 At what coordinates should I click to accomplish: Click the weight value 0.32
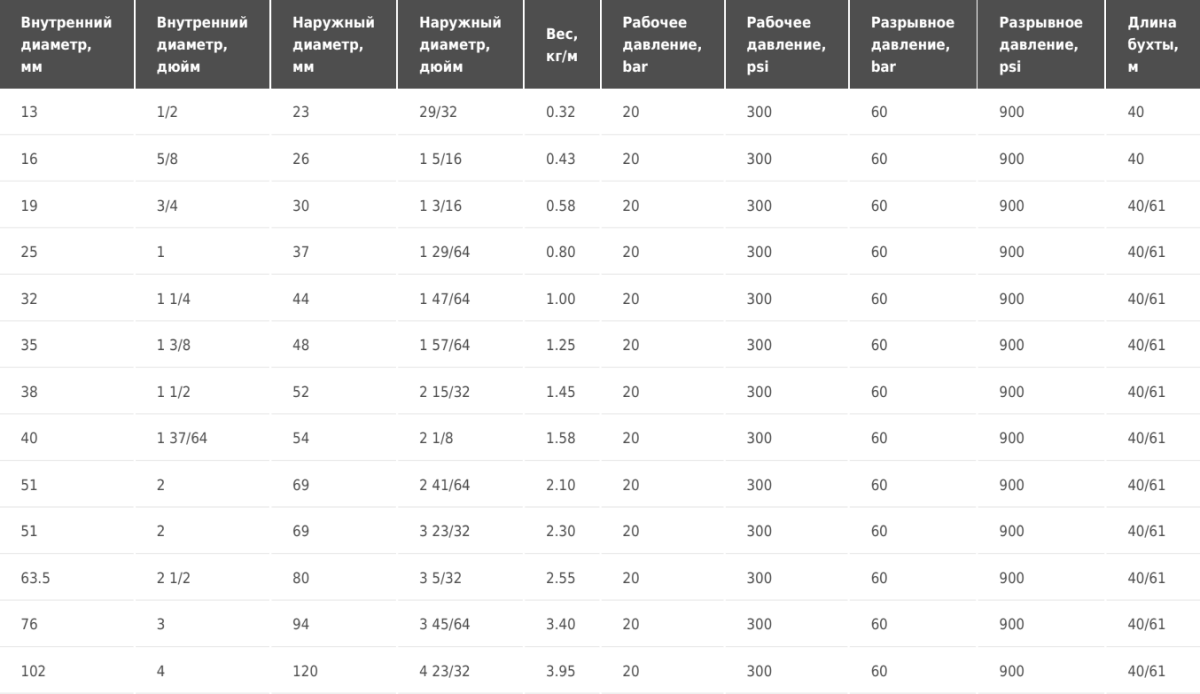click(x=561, y=113)
